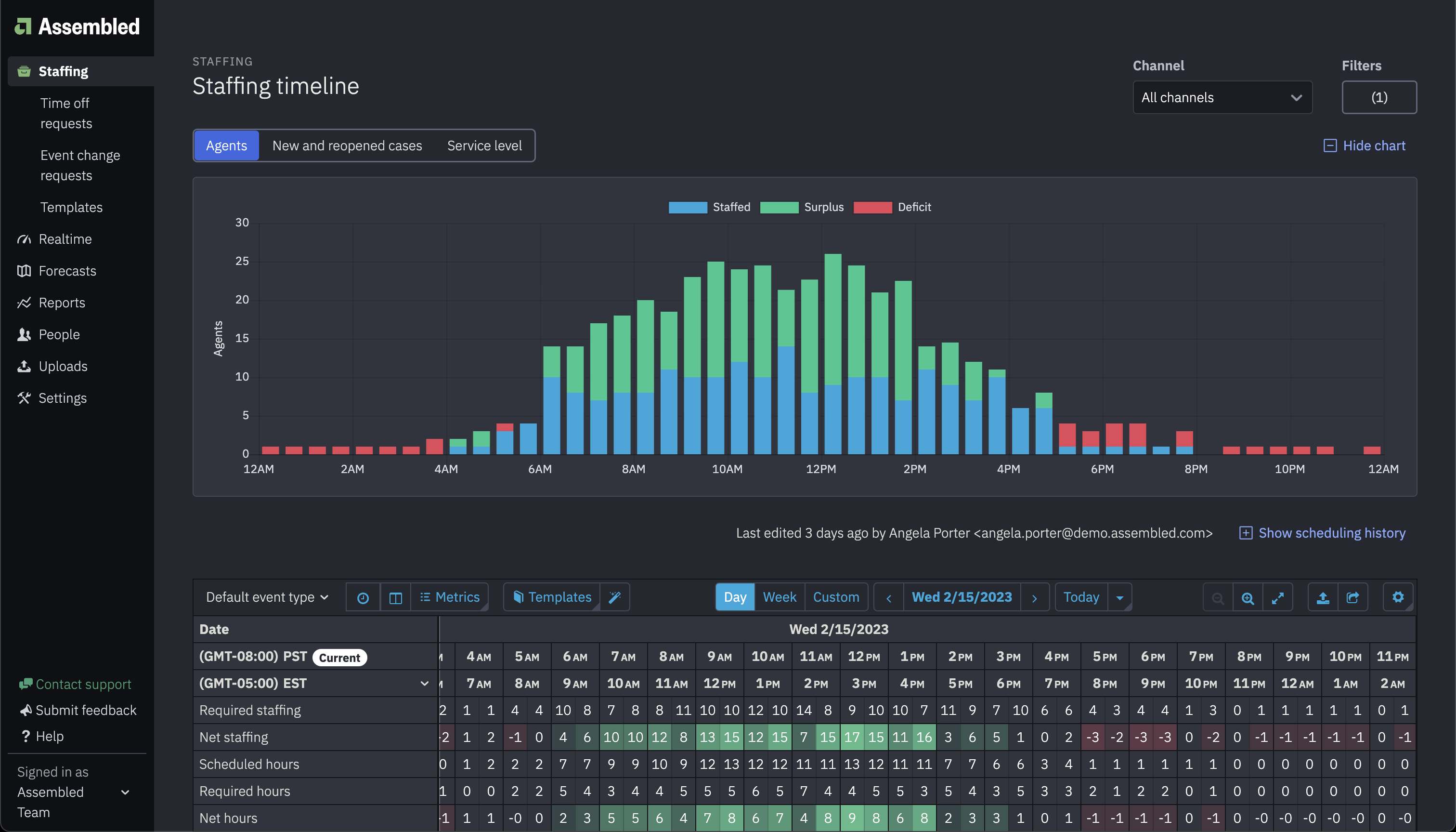
Task: Click the Required staffing row label
Action: [x=250, y=710]
